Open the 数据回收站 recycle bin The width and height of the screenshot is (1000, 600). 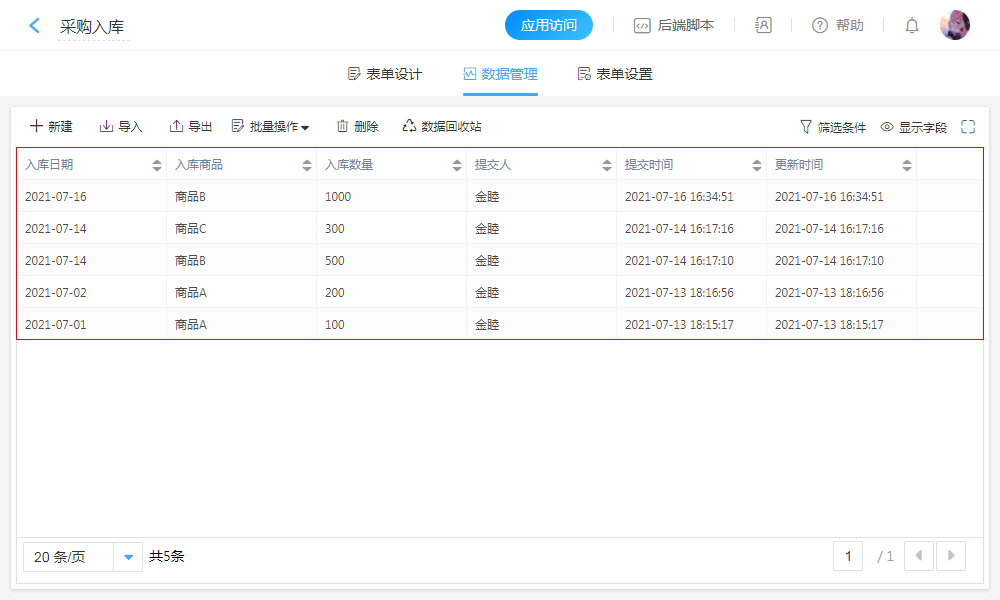(x=442, y=127)
